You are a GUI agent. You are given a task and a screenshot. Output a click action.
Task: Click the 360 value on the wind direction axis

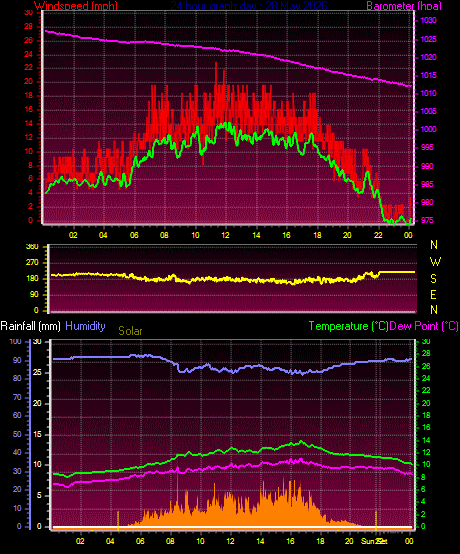pyautogui.click(x=33, y=247)
